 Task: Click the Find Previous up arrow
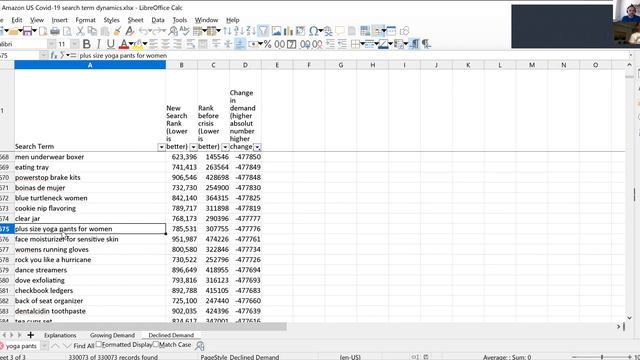[x=56, y=346]
